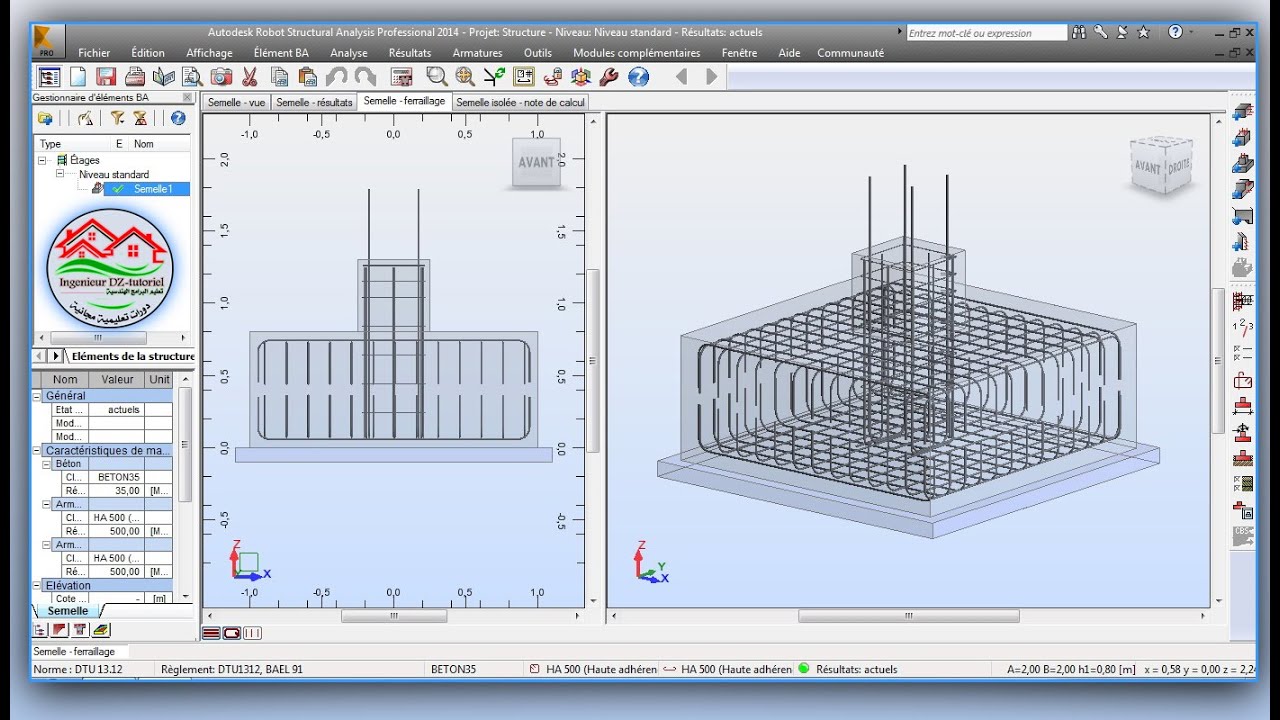Open Print preview magnifier page icon

coord(192,77)
